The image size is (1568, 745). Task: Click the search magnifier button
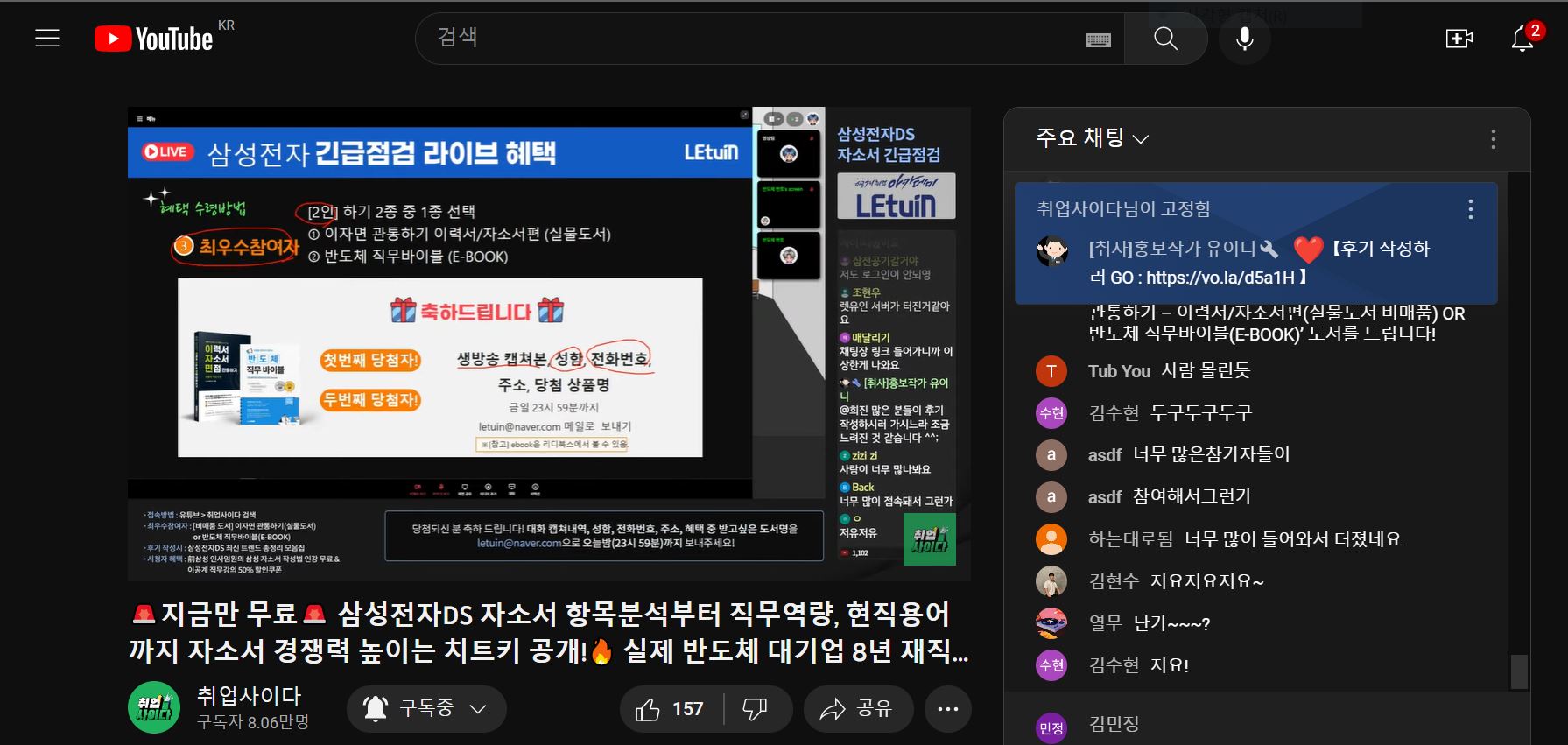(x=1165, y=39)
